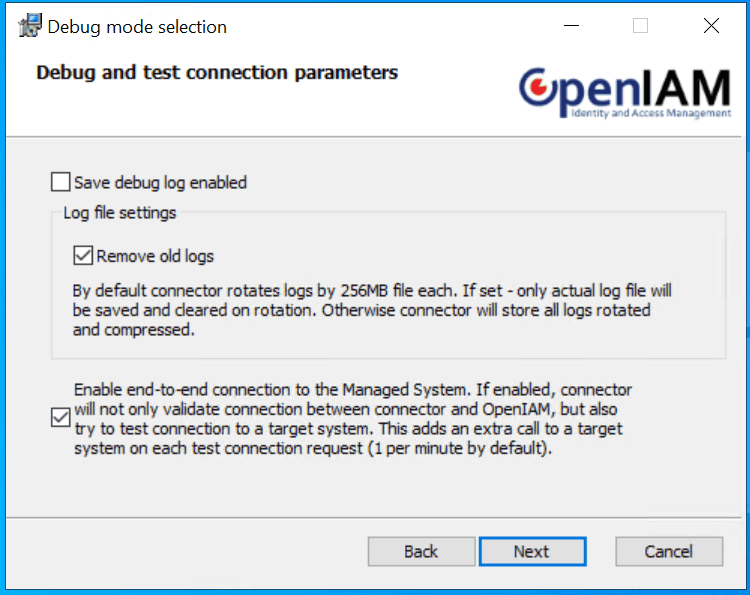
Task: Cancel the connector installation
Action: coord(668,551)
